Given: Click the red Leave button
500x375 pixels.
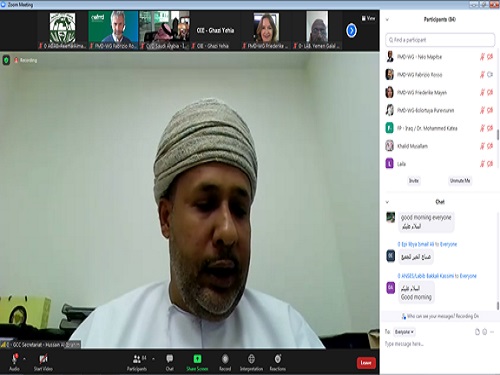Looking at the screenshot, I should coord(366,363).
